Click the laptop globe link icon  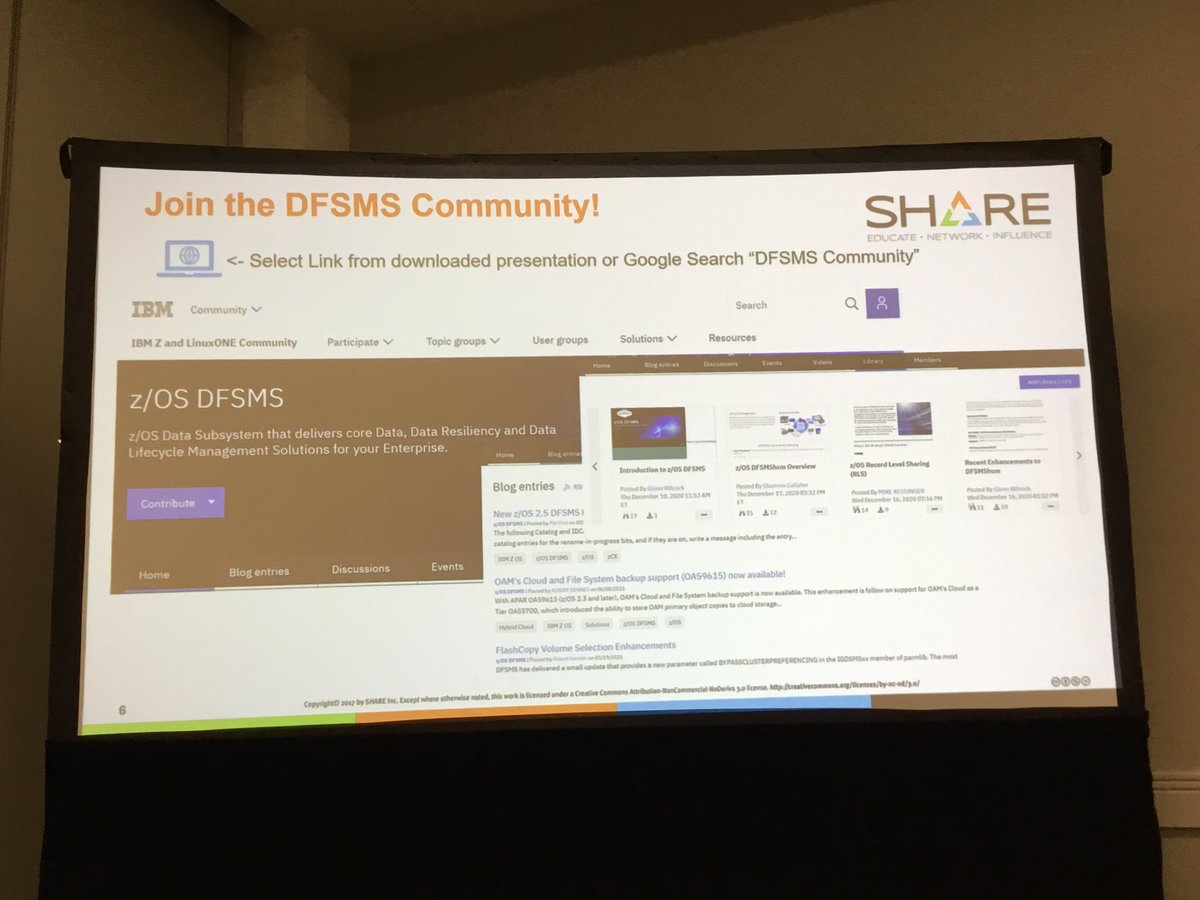pyautogui.click(x=188, y=257)
